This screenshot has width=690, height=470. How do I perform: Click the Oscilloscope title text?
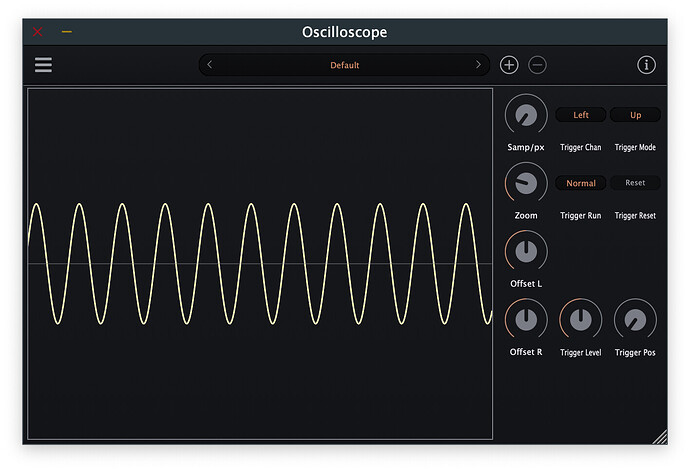(345, 32)
